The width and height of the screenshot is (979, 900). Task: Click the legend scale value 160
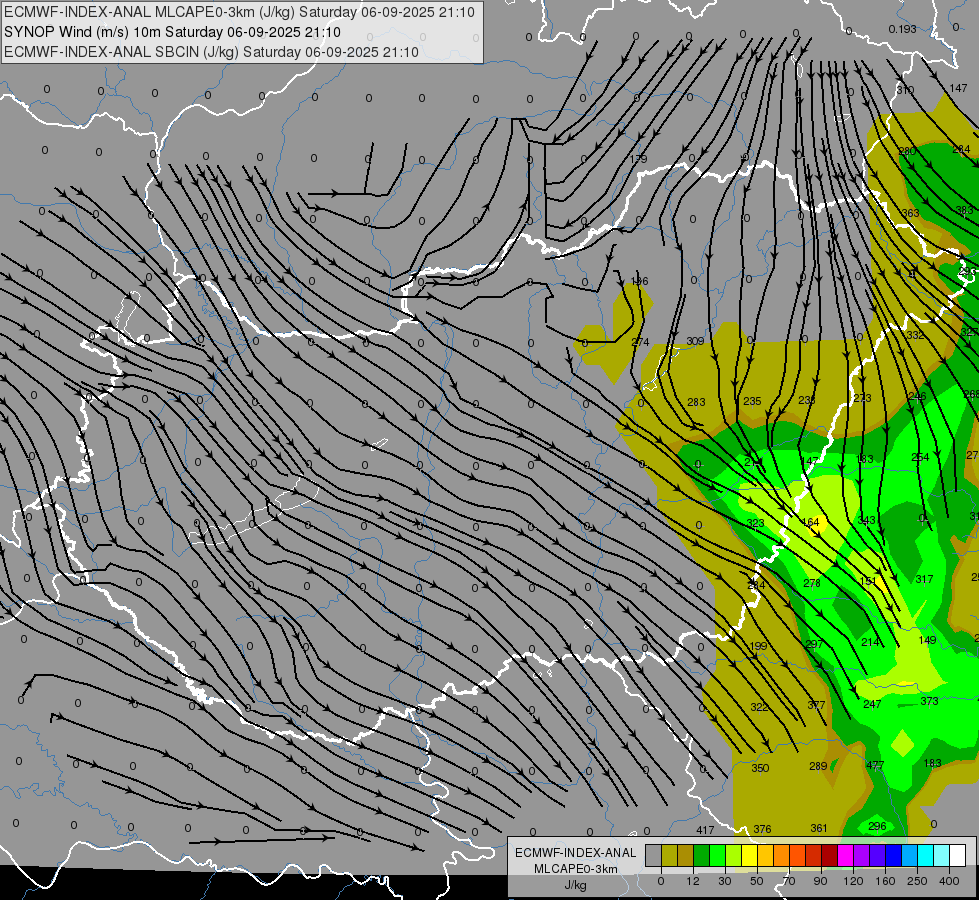(885, 881)
